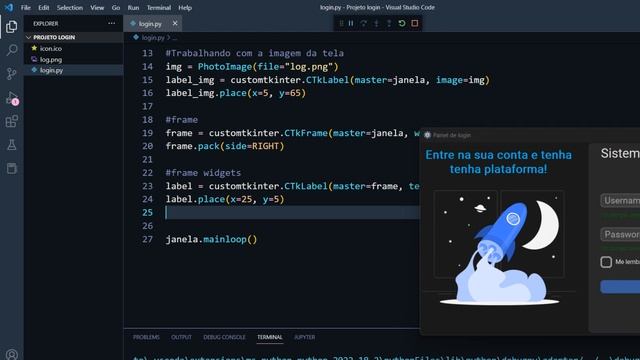Open the Run and Debug view

[11, 98]
